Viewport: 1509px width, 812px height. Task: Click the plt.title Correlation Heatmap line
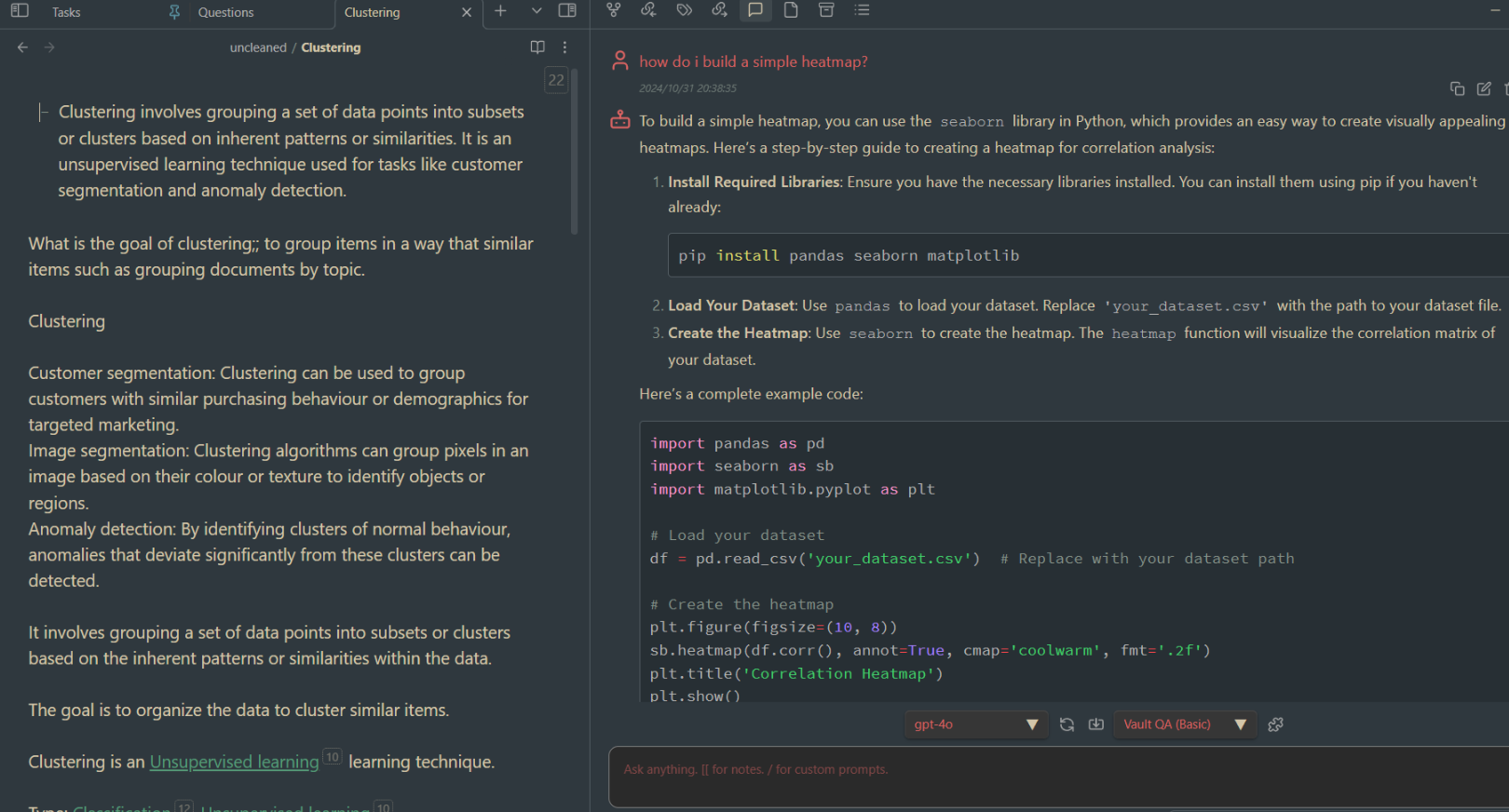pyautogui.click(x=796, y=673)
